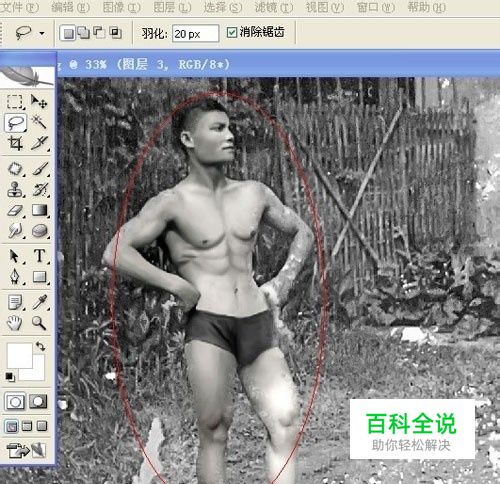Open the 视图(V) menu
500x484 pixels.
click(x=325, y=7)
